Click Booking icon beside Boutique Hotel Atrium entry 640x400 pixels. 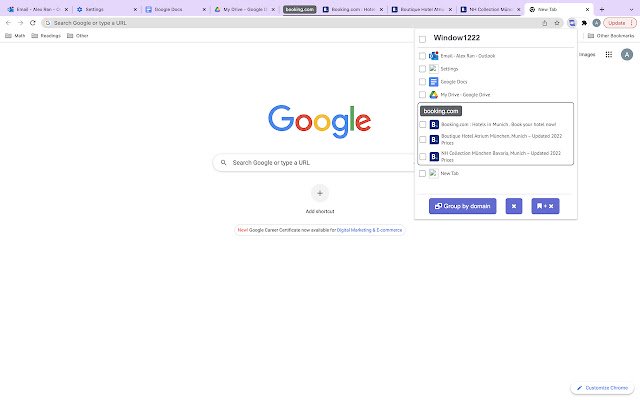pos(434,140)
